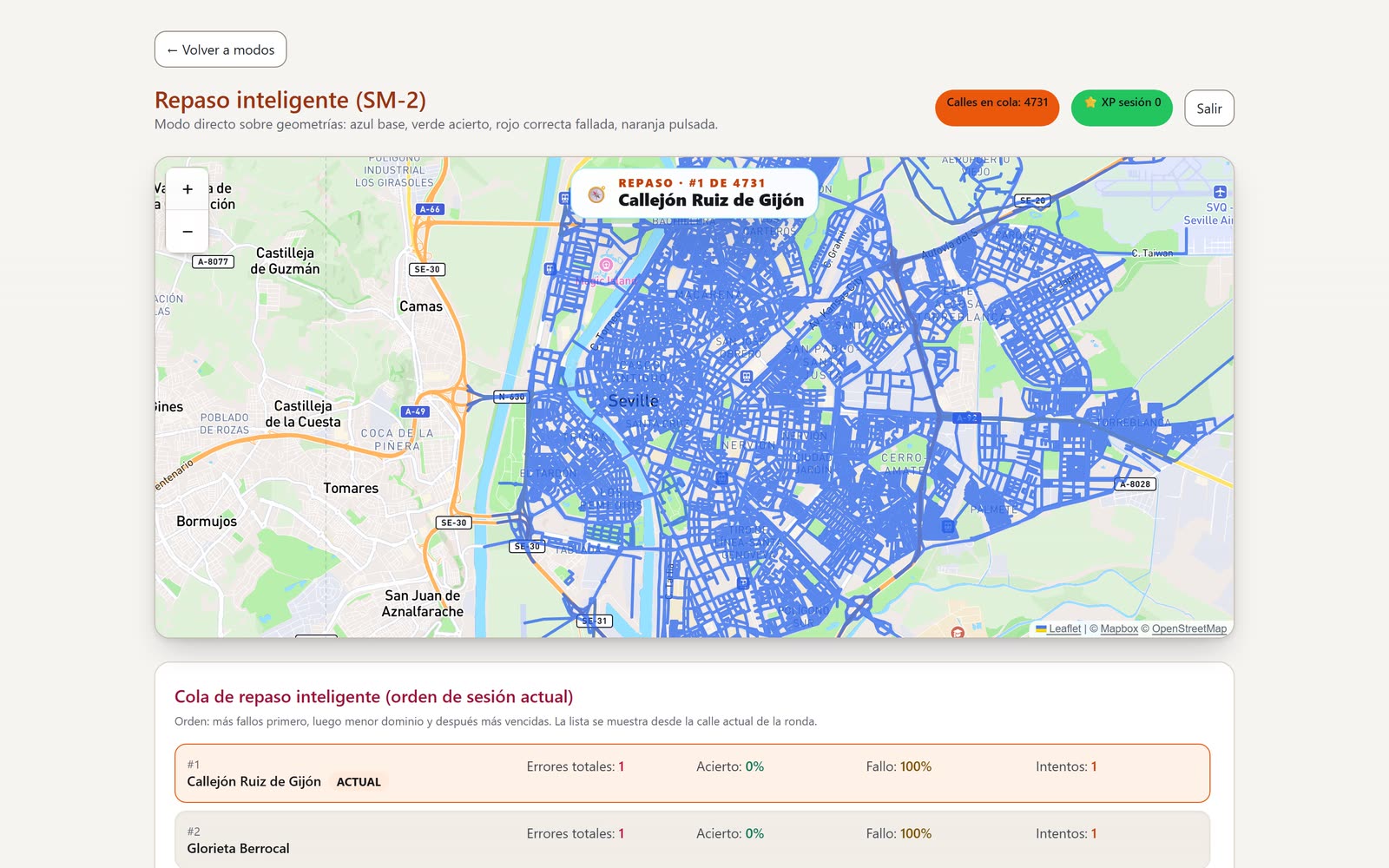The width and height of the screenshot is (1389, 868).
Task: Open the OpenStreetMap attribution link
Action: (1189, 628)
